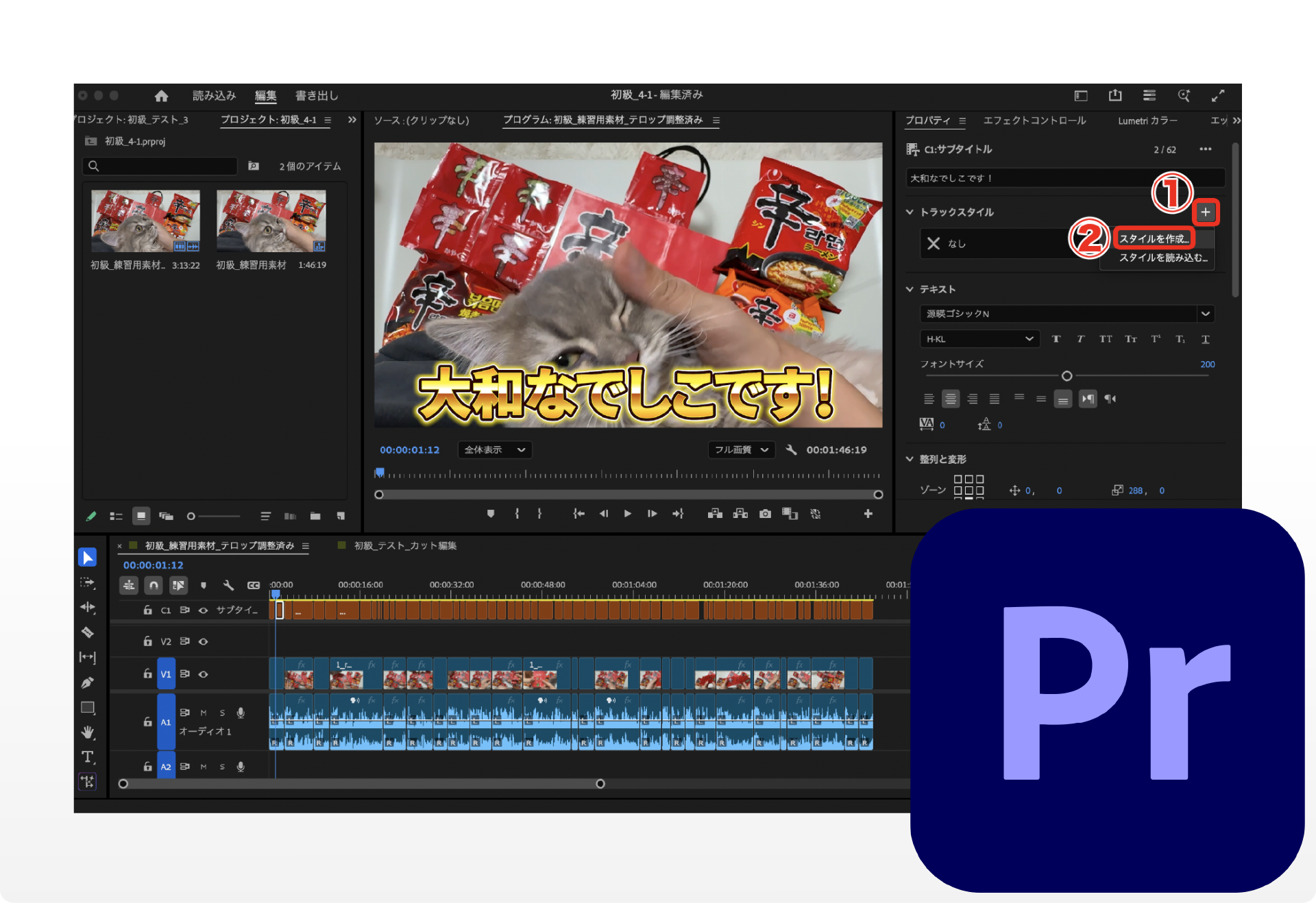The width and height of the screenshot is (1316, 903).
Task: Select the Ripple Edit tool
Action: coord(88,608)
